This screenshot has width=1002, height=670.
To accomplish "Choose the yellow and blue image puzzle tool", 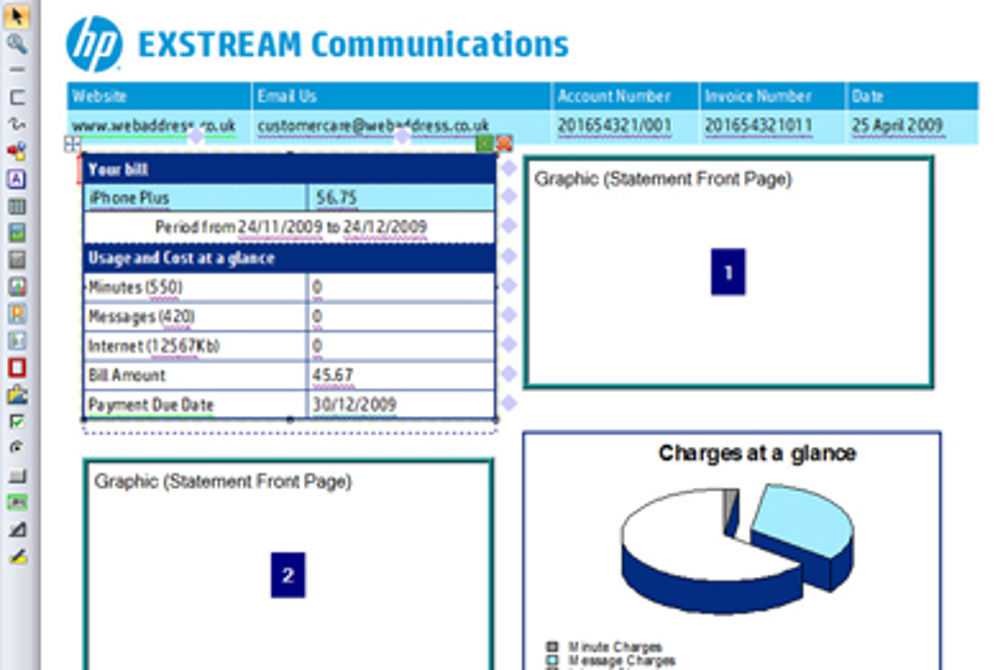I will 17,394.
